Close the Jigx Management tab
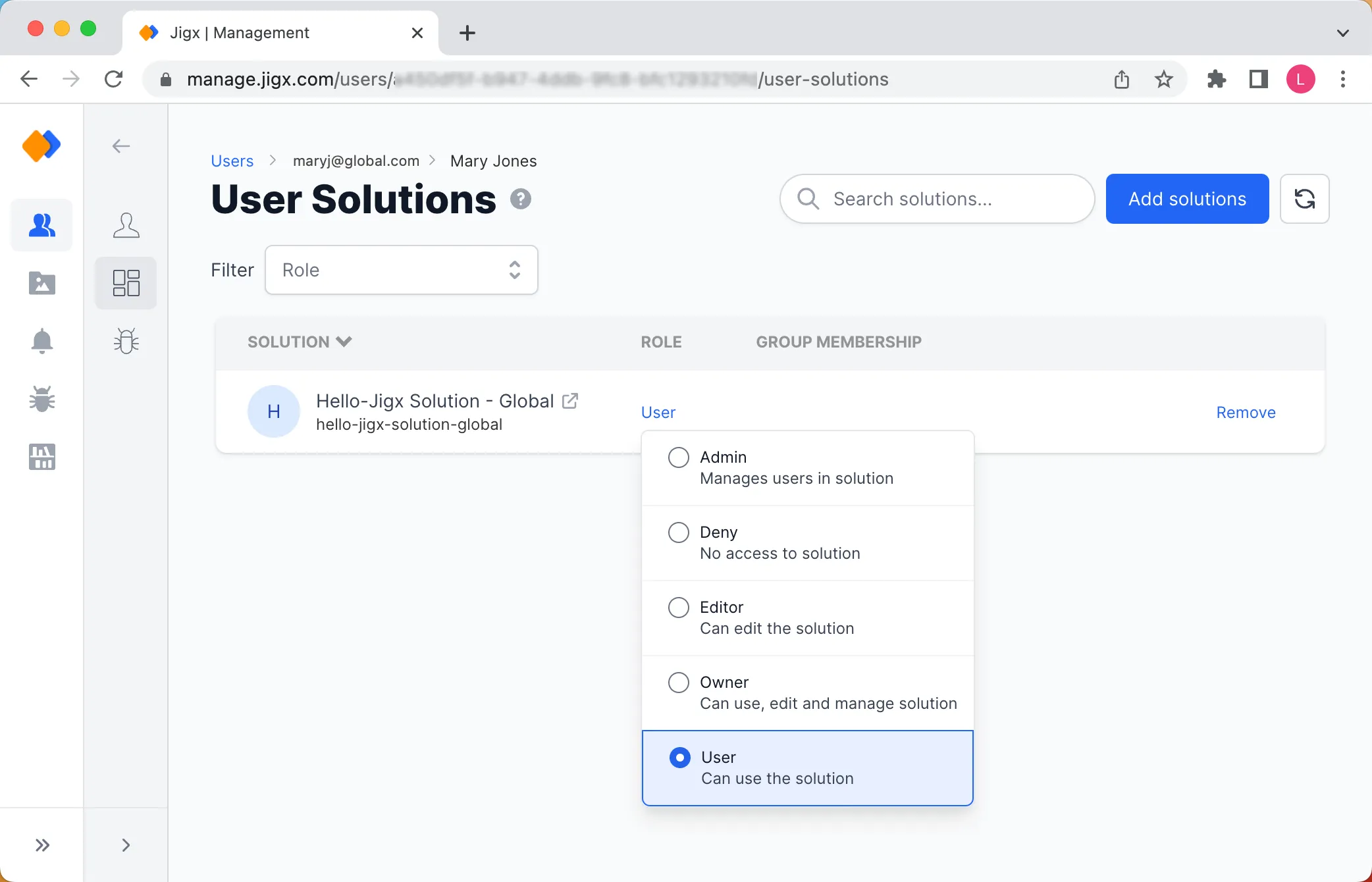 click(417, 33)
